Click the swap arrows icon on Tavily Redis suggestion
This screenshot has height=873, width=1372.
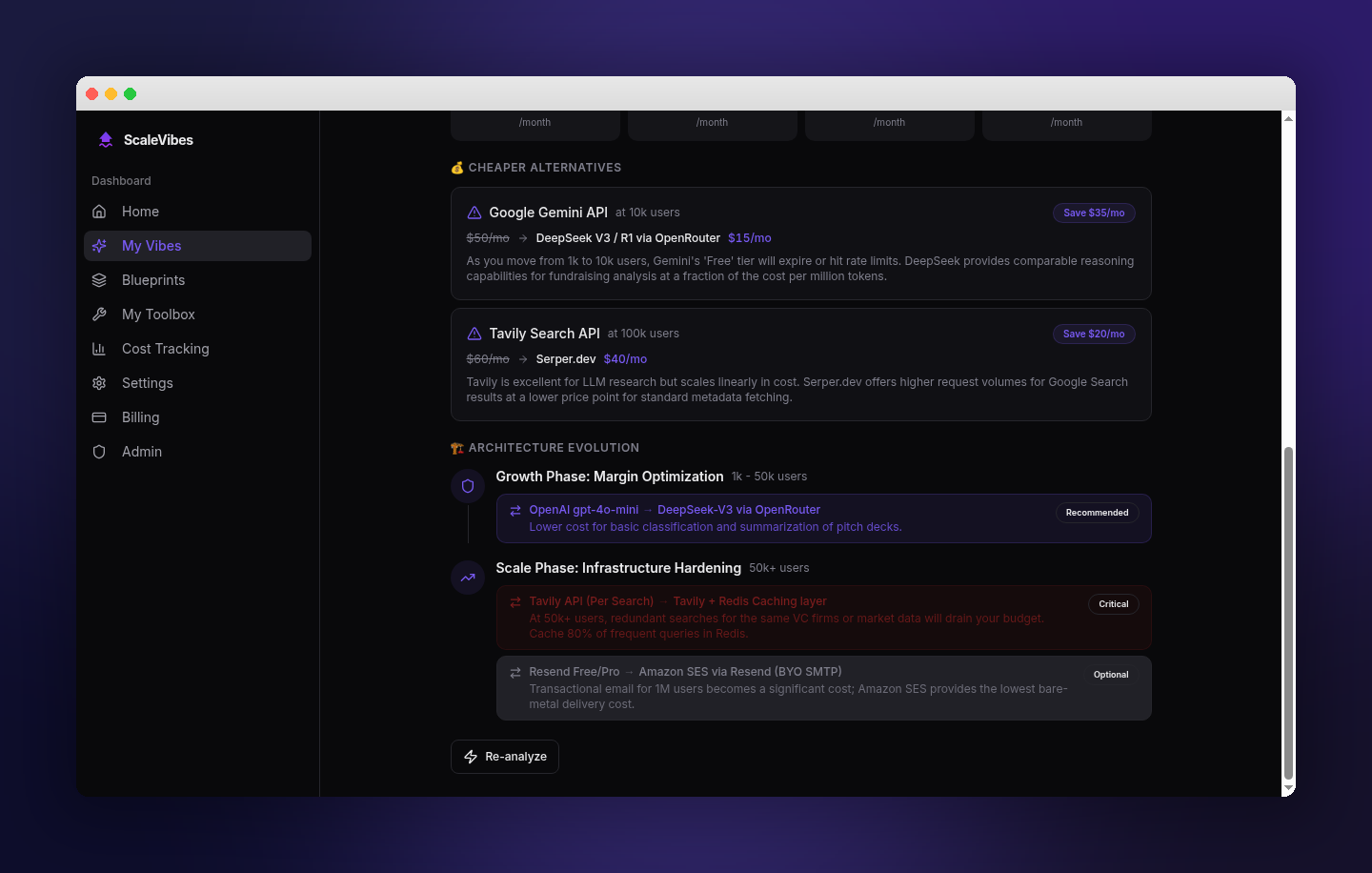[514, 601]
